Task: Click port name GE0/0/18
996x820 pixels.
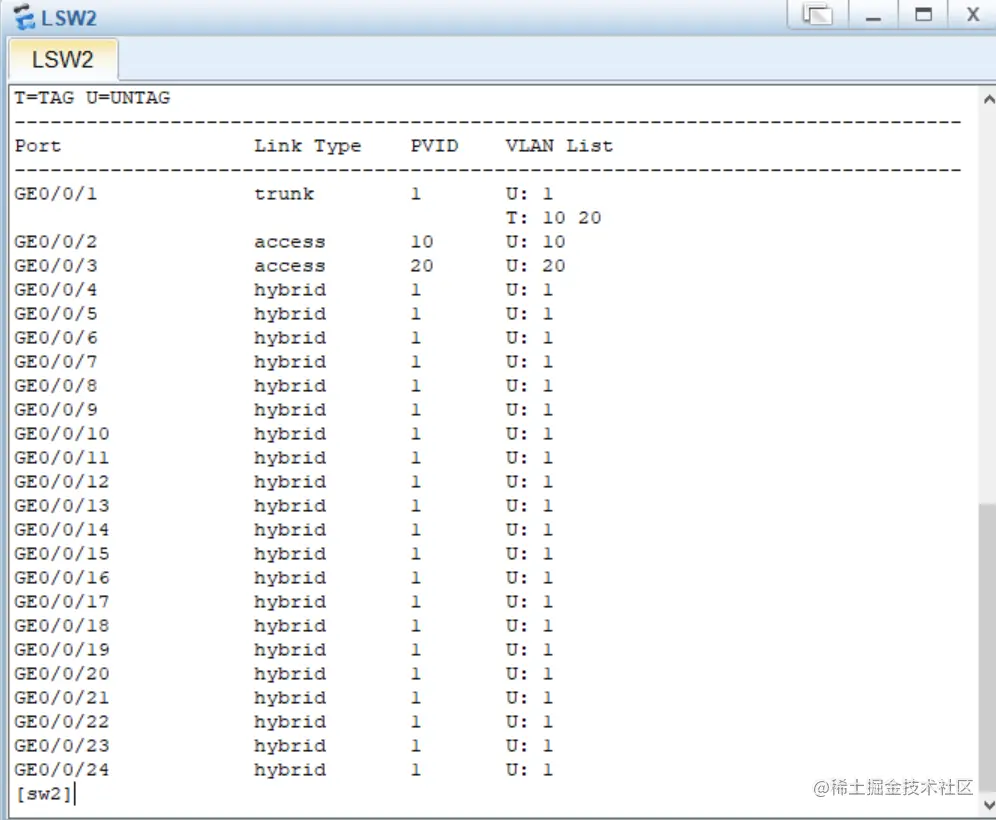Action: (62, 626)
